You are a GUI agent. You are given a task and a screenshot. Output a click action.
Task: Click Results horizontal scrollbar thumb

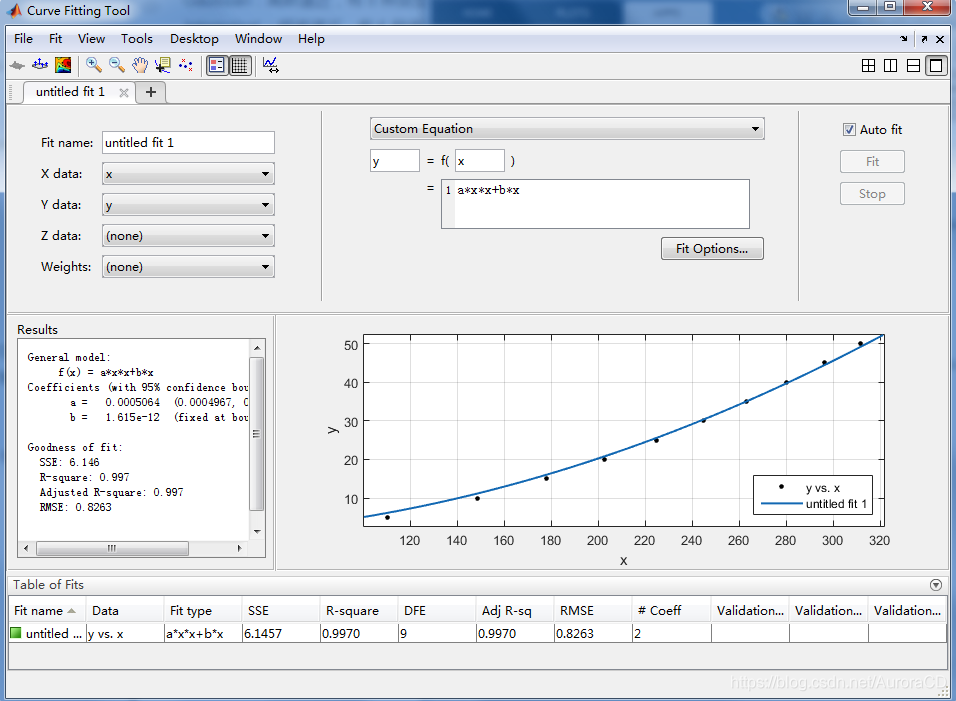[112, 549]
